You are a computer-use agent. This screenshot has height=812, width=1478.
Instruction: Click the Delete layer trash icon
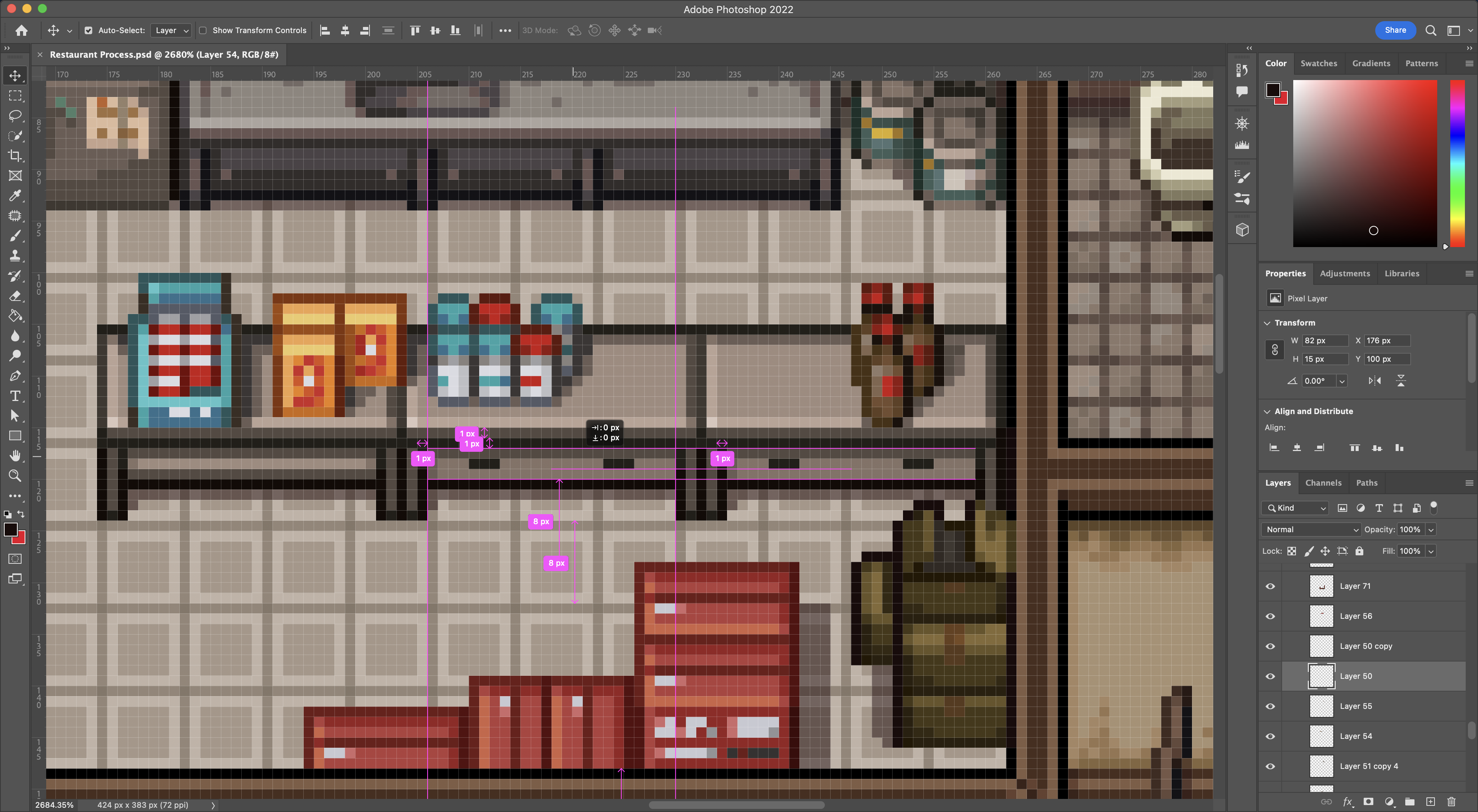pyautogui.click(x=1451, y=802)
